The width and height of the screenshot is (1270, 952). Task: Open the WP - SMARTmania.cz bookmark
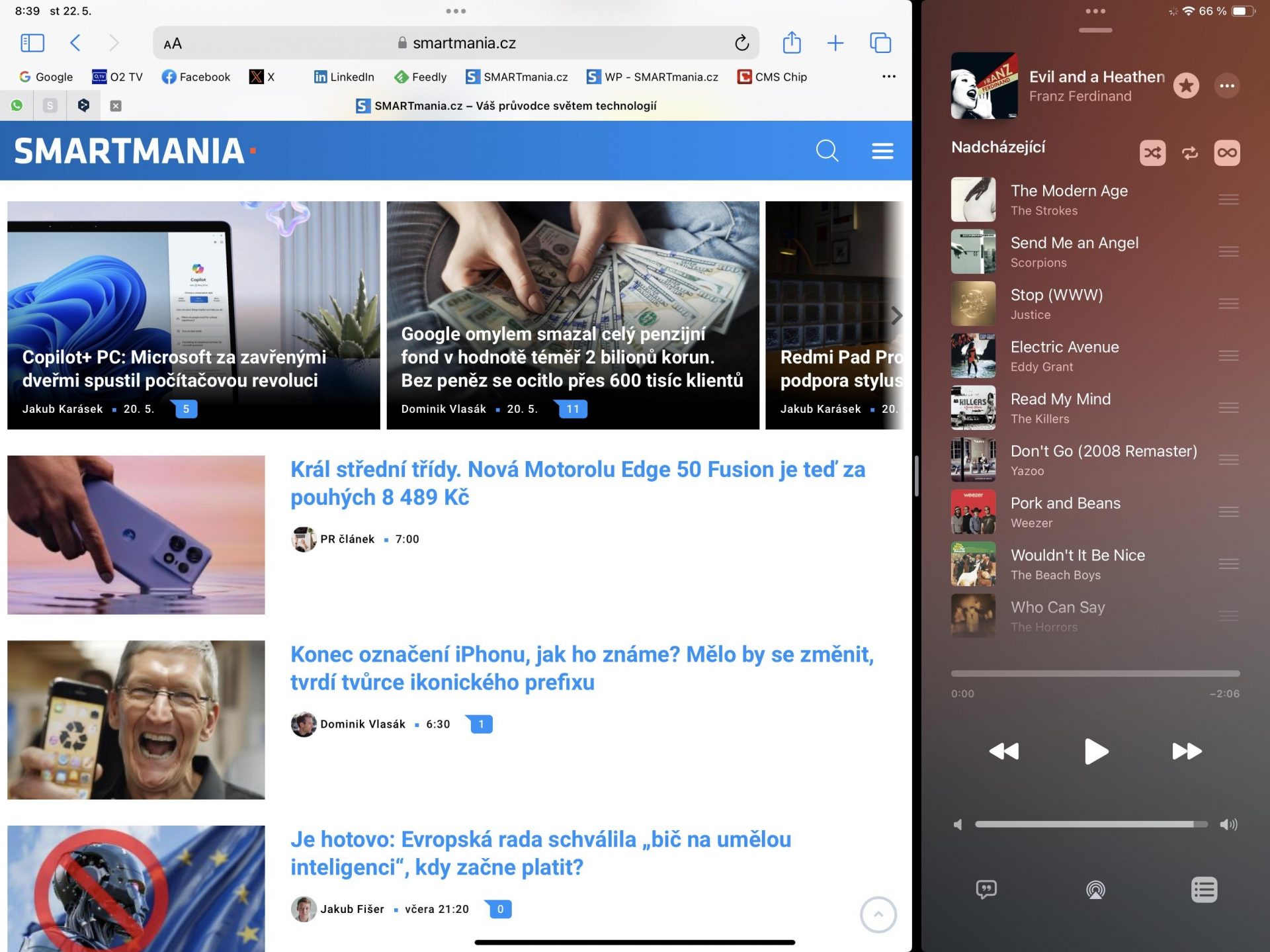click(x=652, y=77)
